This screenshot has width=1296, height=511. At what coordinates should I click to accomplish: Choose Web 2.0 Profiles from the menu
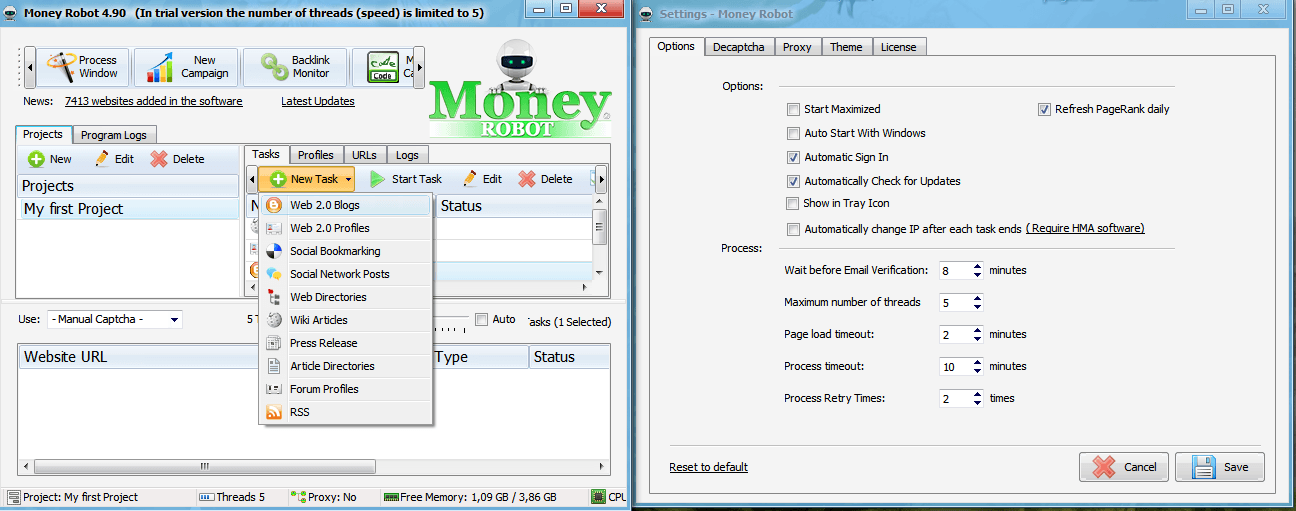[x=329, y=228]
